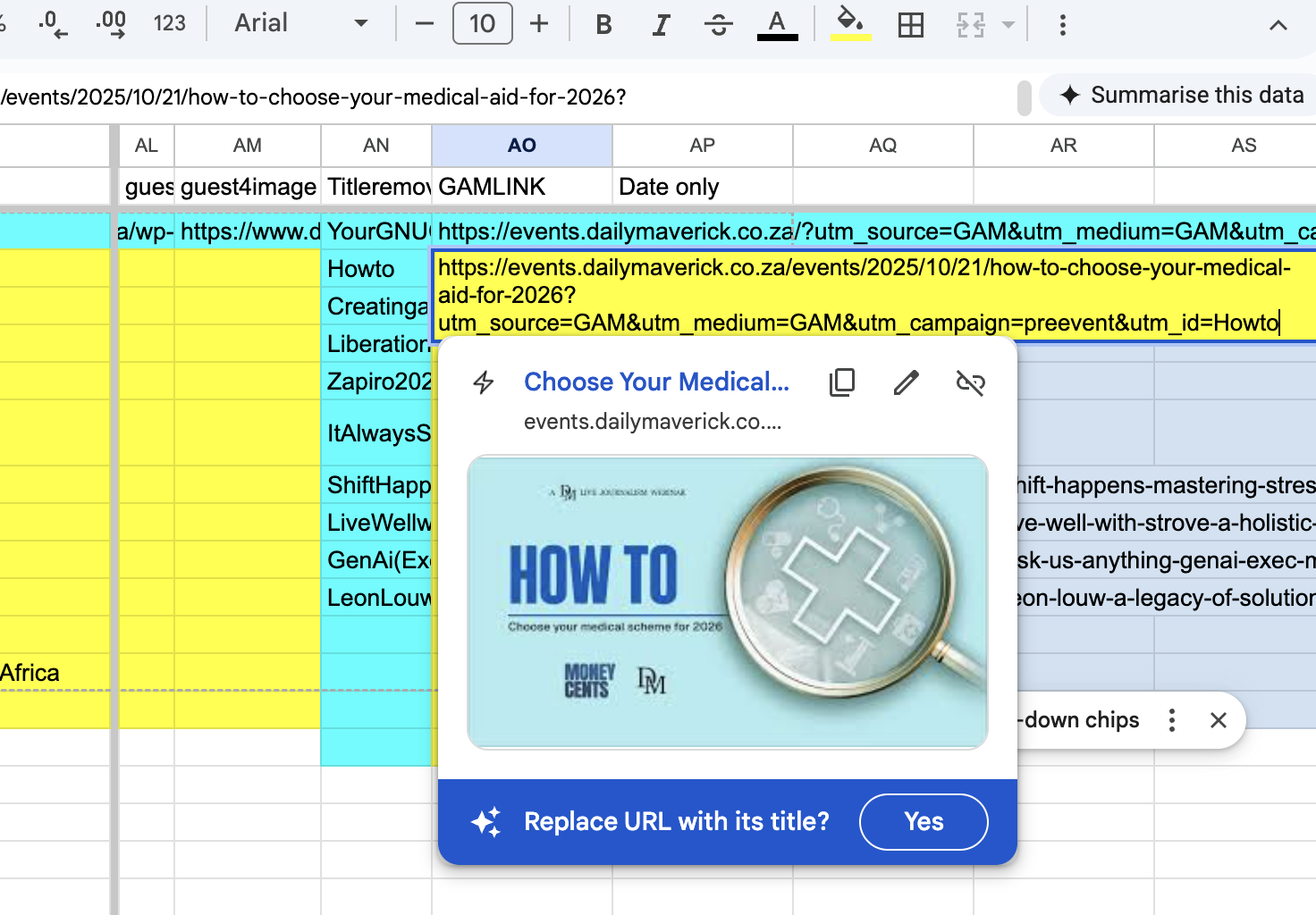This screenshot has width=1316, height=915.
Task: Dismiss the down chips notification
Action: pyautogui.click(x=1218, y=720)
